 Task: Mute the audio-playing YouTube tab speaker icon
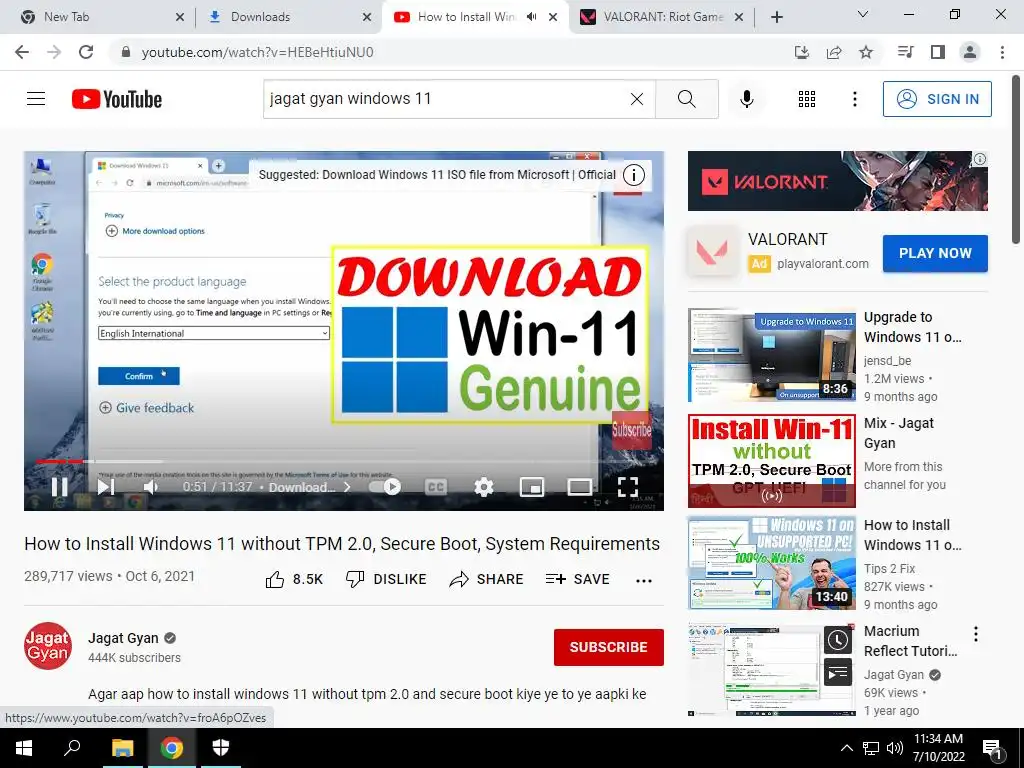tap(532, 17)
